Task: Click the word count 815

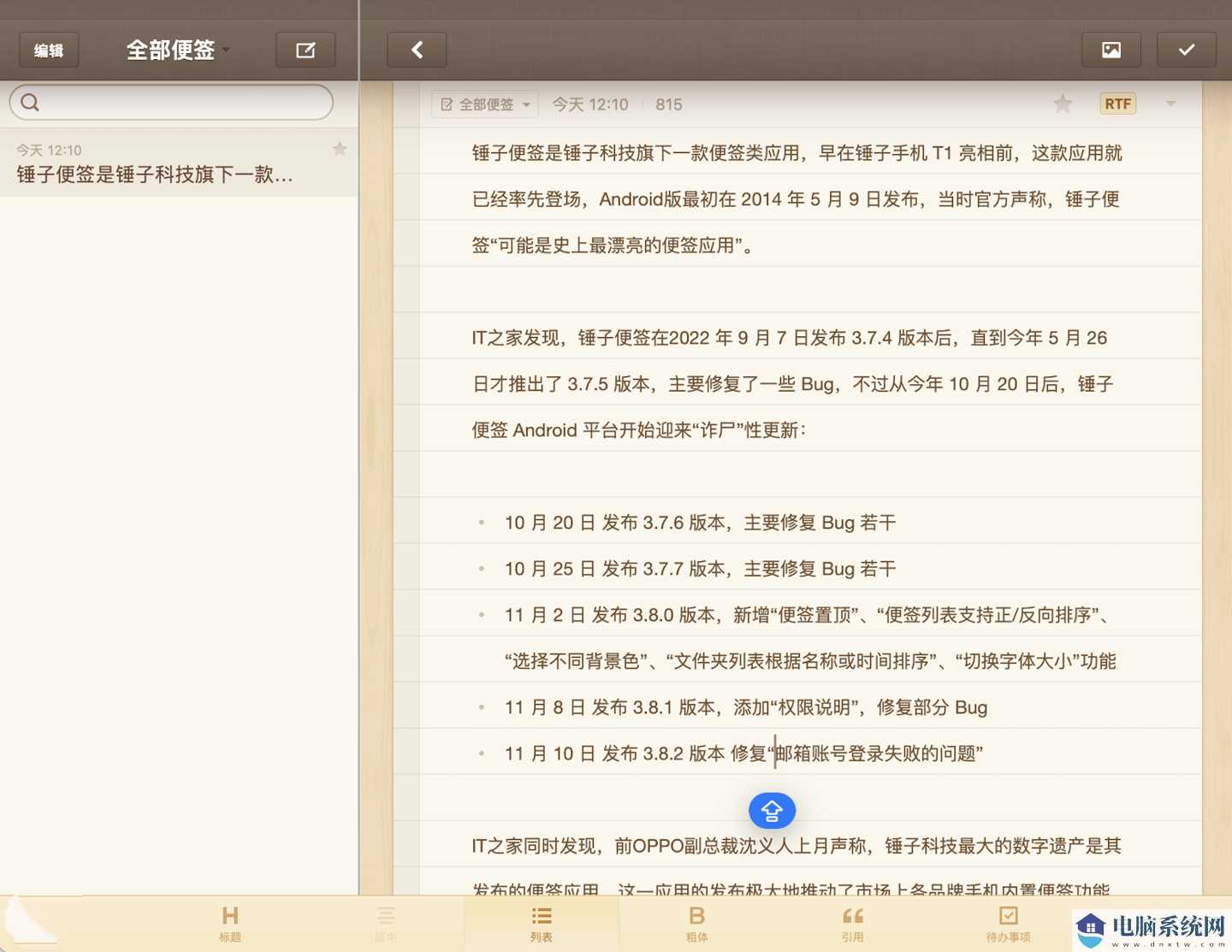Action: pyautogui.click(x=669, y=104)
